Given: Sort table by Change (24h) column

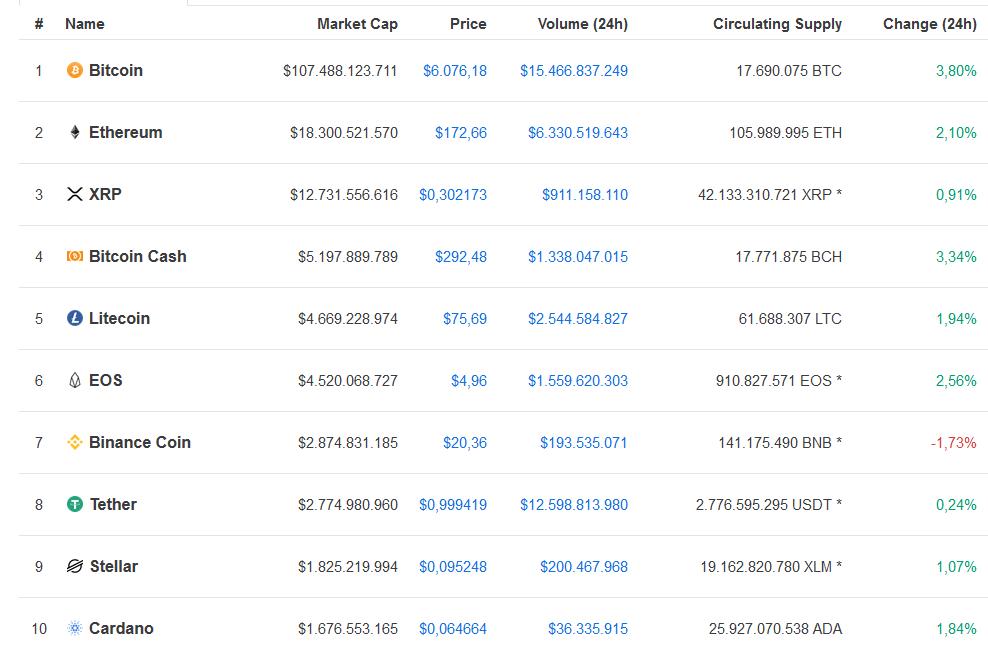Looking at the screenshot, I should 929,24.
